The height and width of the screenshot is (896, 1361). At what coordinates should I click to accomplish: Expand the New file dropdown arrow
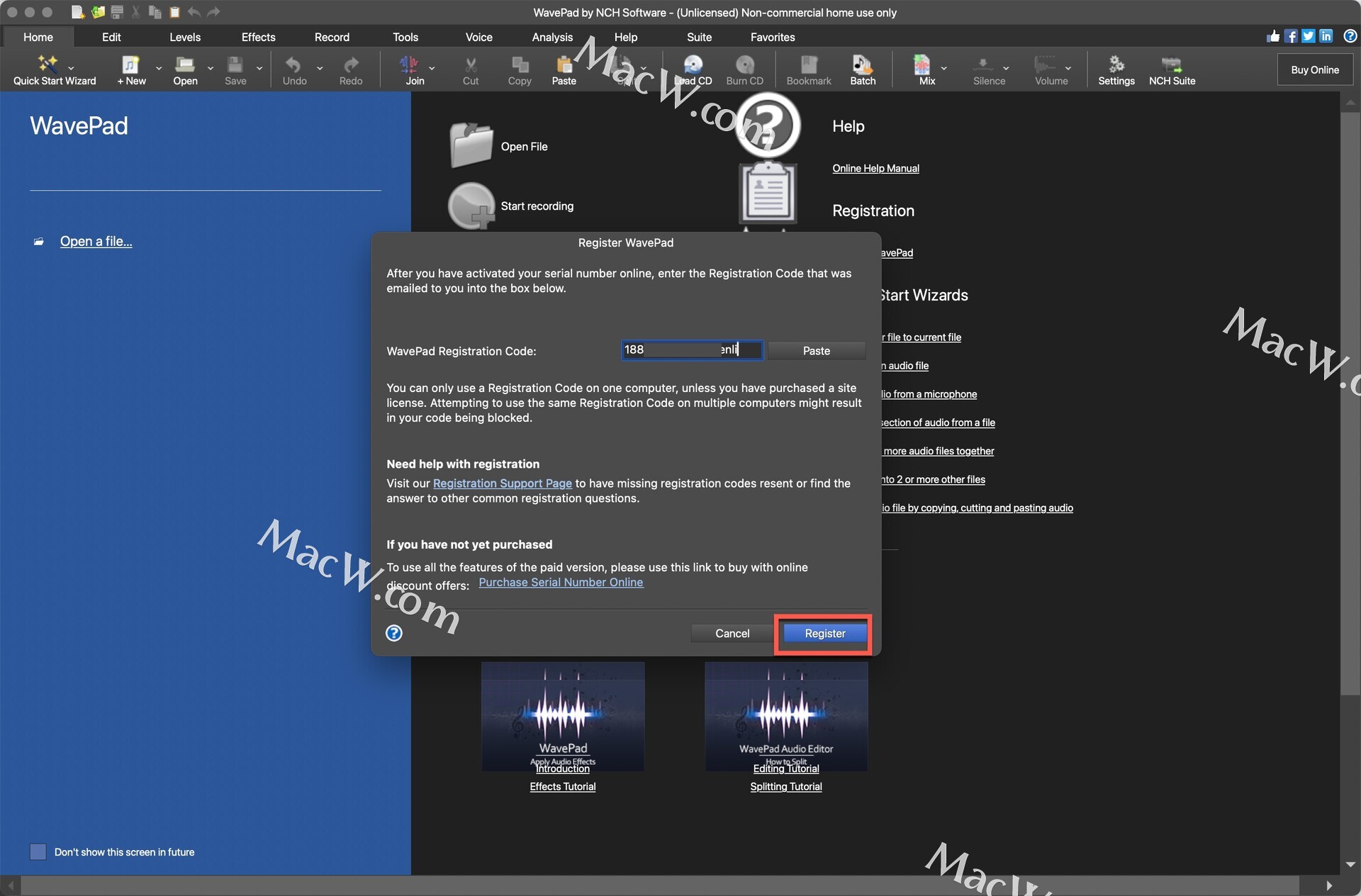pos(159,69)
